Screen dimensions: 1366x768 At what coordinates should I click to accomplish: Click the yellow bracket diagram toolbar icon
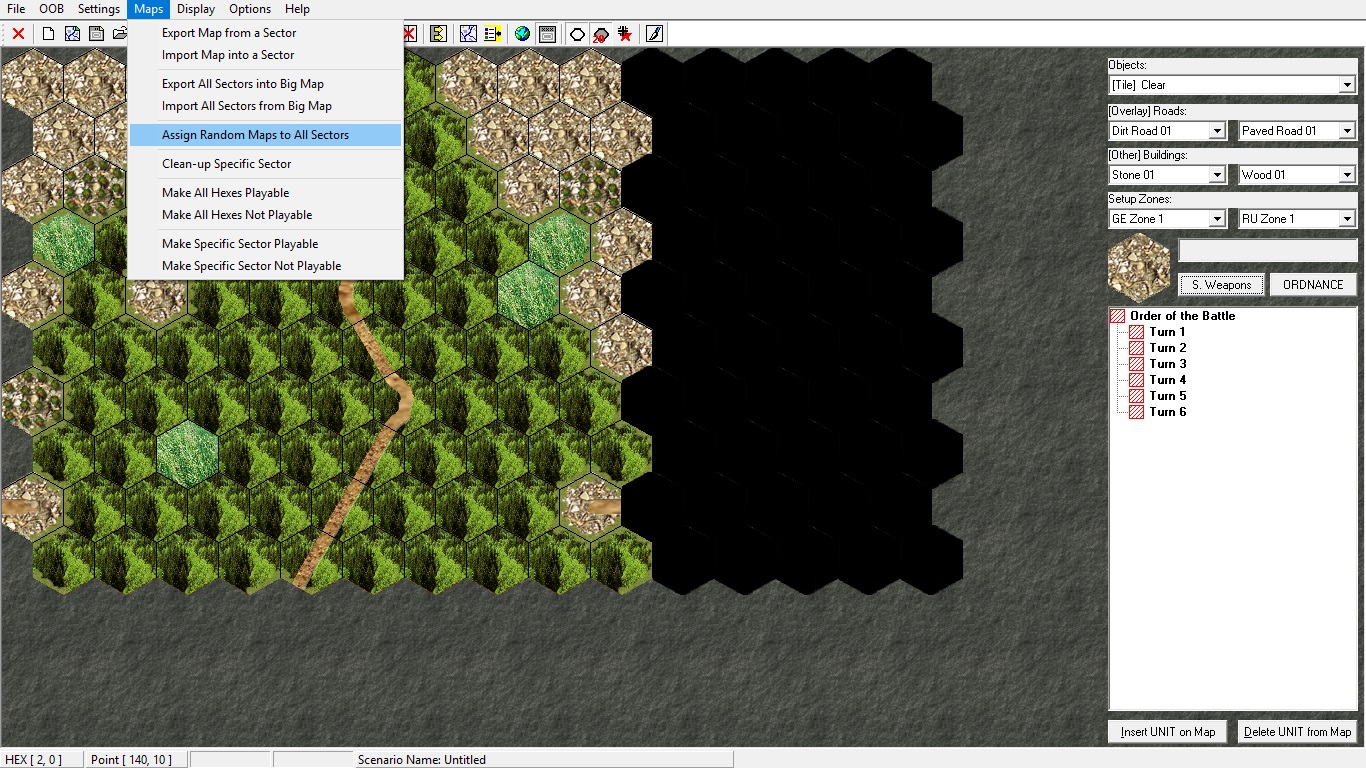[x=438, y=34]
